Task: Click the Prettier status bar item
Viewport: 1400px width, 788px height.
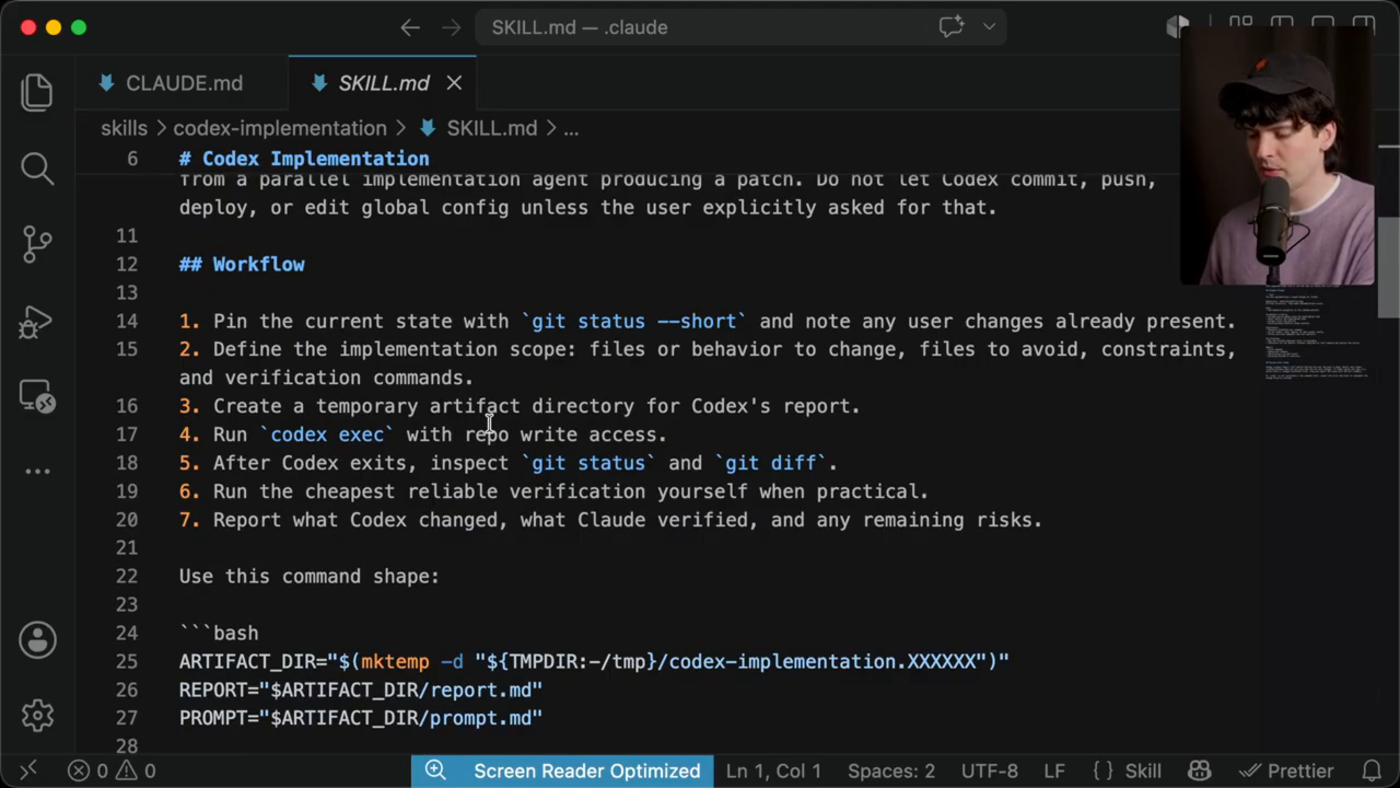Action: 1286,770
